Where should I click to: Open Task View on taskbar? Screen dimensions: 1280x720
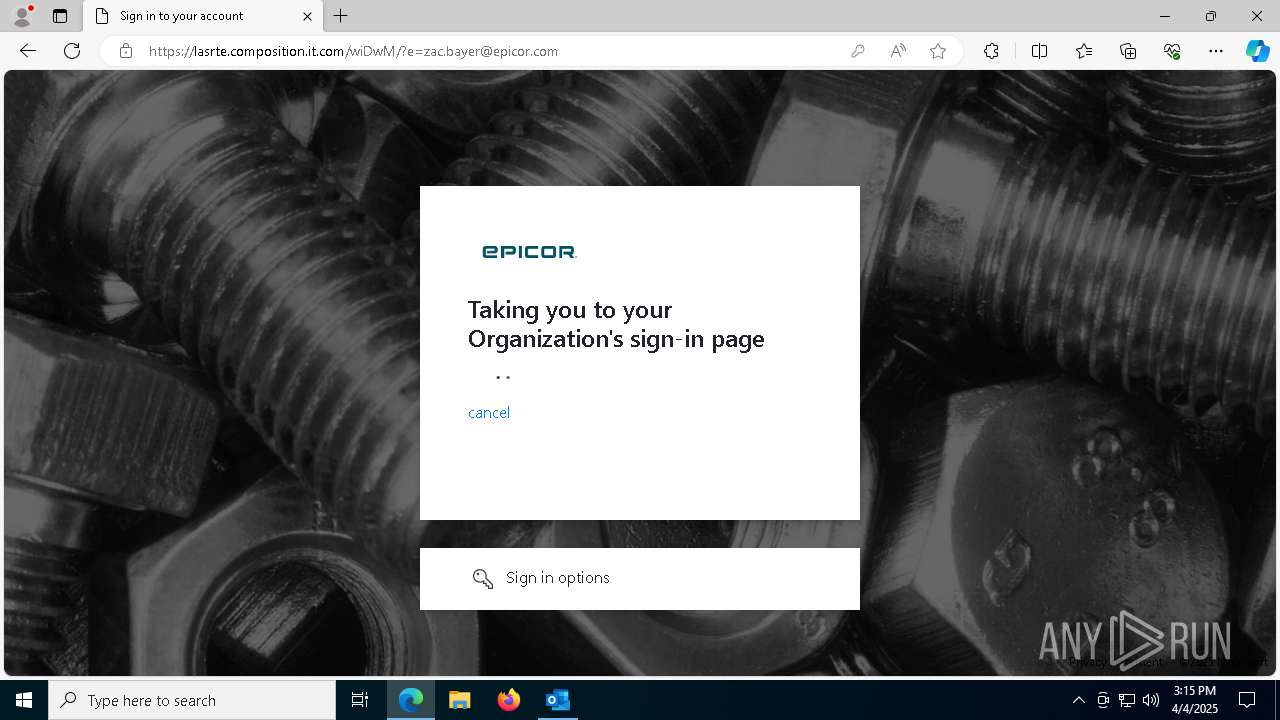[360, 700]
